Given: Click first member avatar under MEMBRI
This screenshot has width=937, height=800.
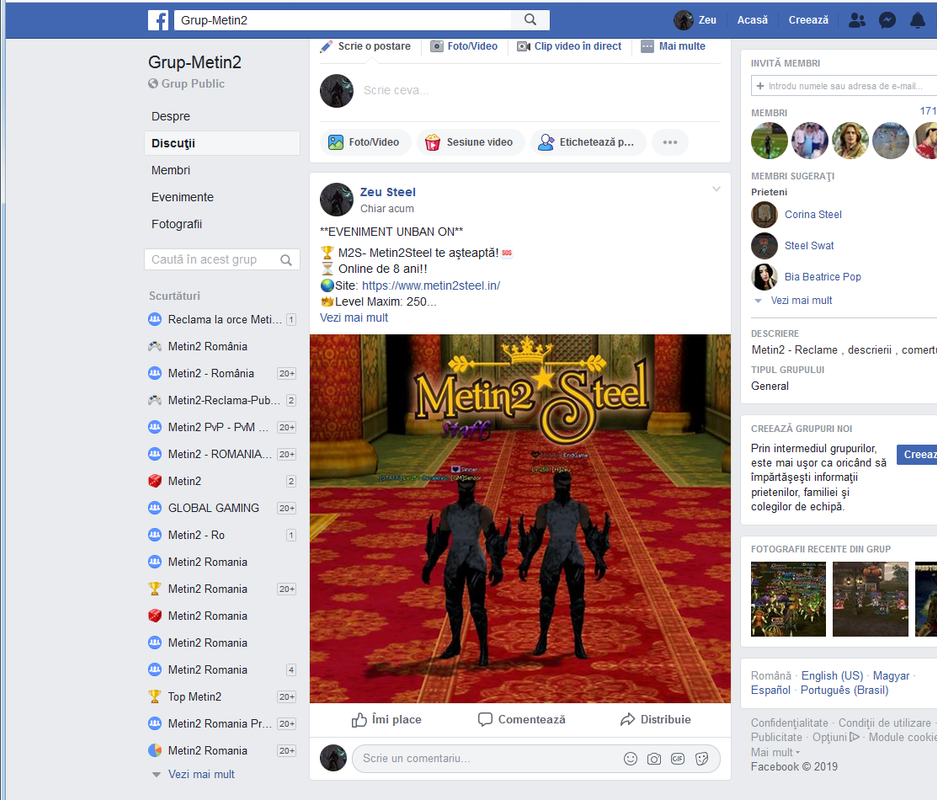Looking at the screenshot, I should tap(769, 140).
